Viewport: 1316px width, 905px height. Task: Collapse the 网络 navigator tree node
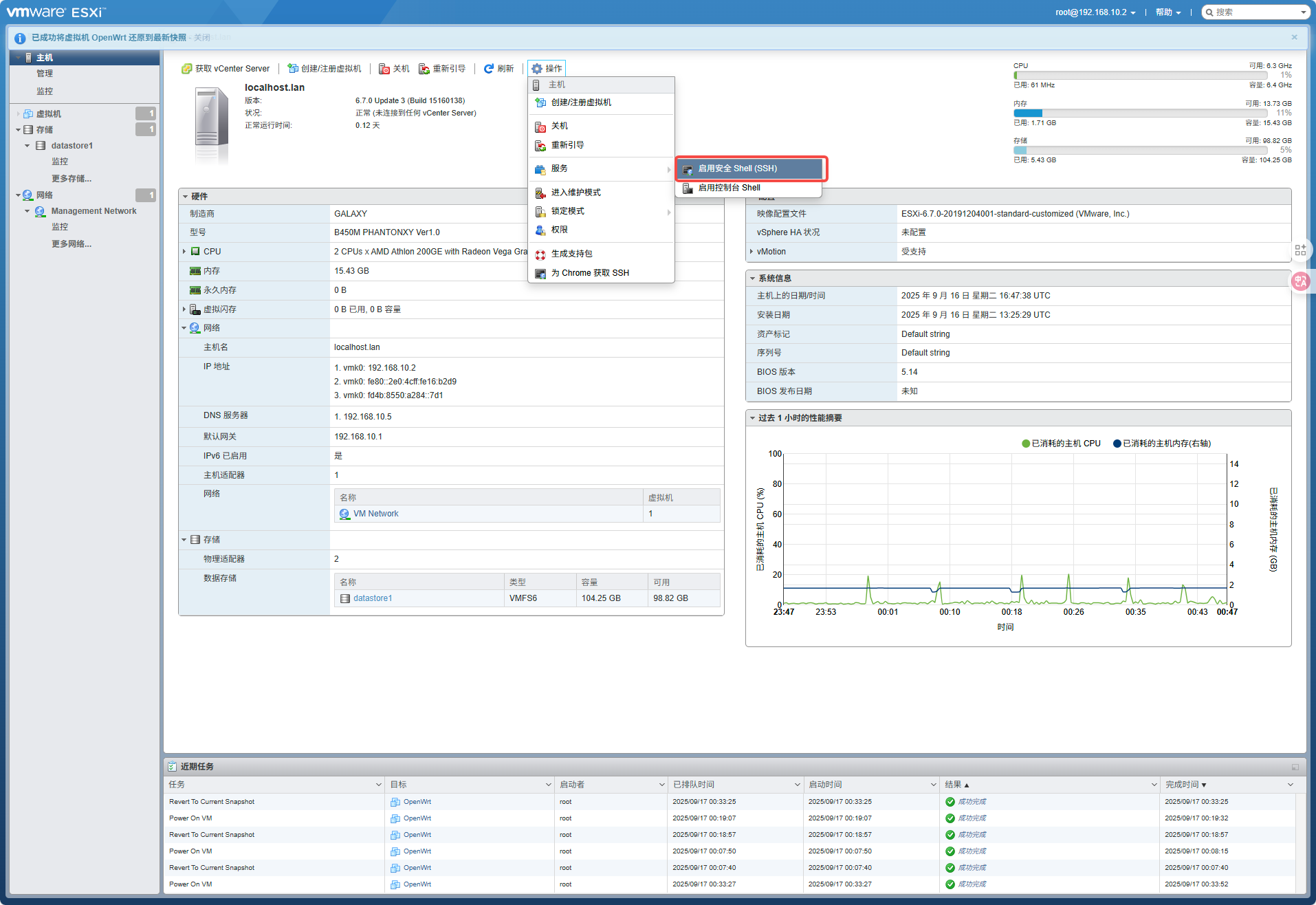click(x=19, y=195)
